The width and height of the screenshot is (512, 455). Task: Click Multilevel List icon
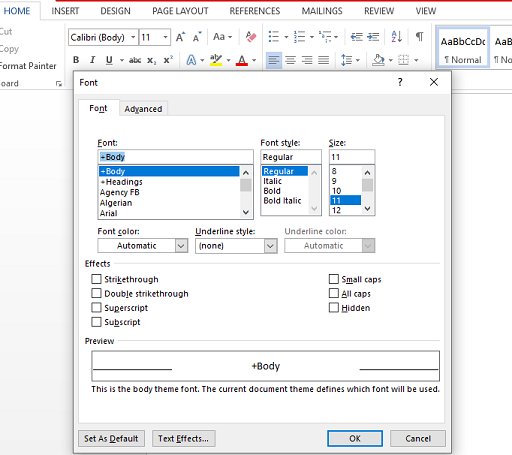click(x=325, y=37)
